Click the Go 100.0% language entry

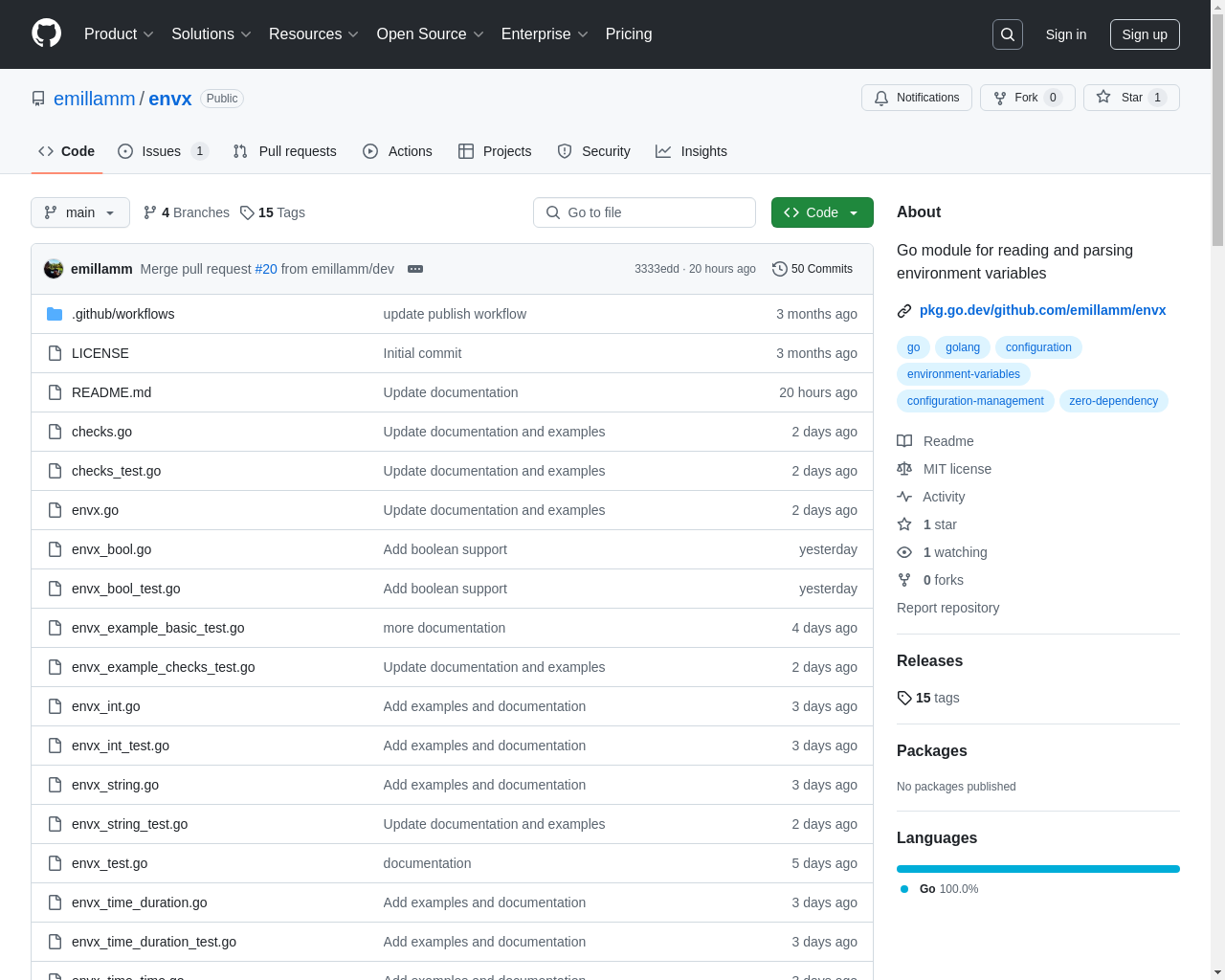(939, 889)
